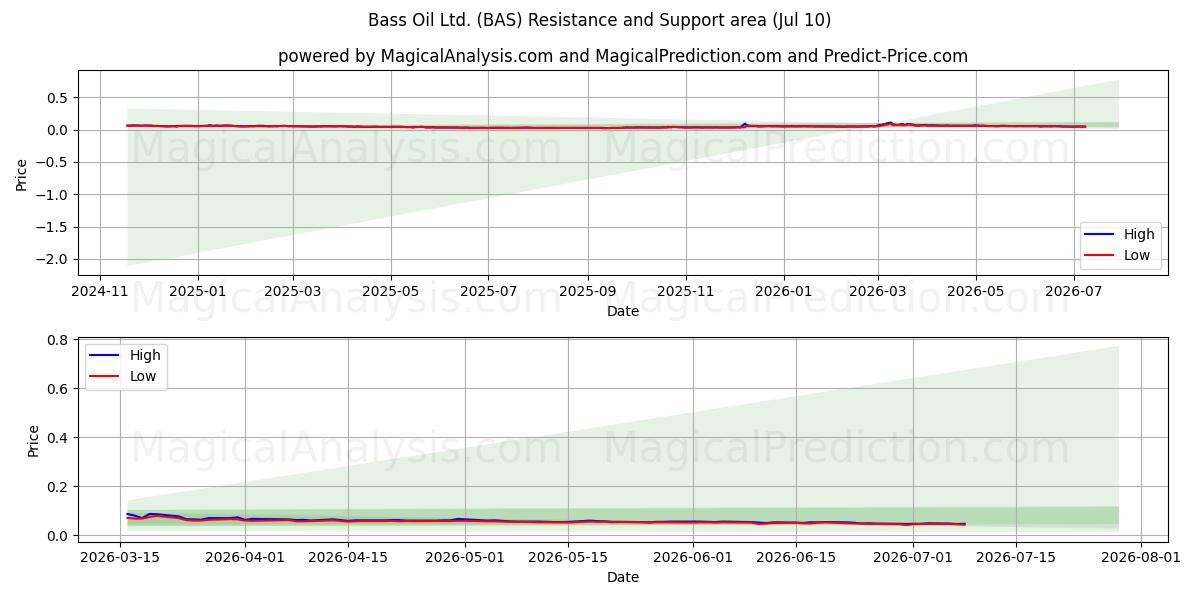Click the 'Date' axis label under top chart
The width and height of the screenshot is (1200, 600).
(x=623, y=311)
